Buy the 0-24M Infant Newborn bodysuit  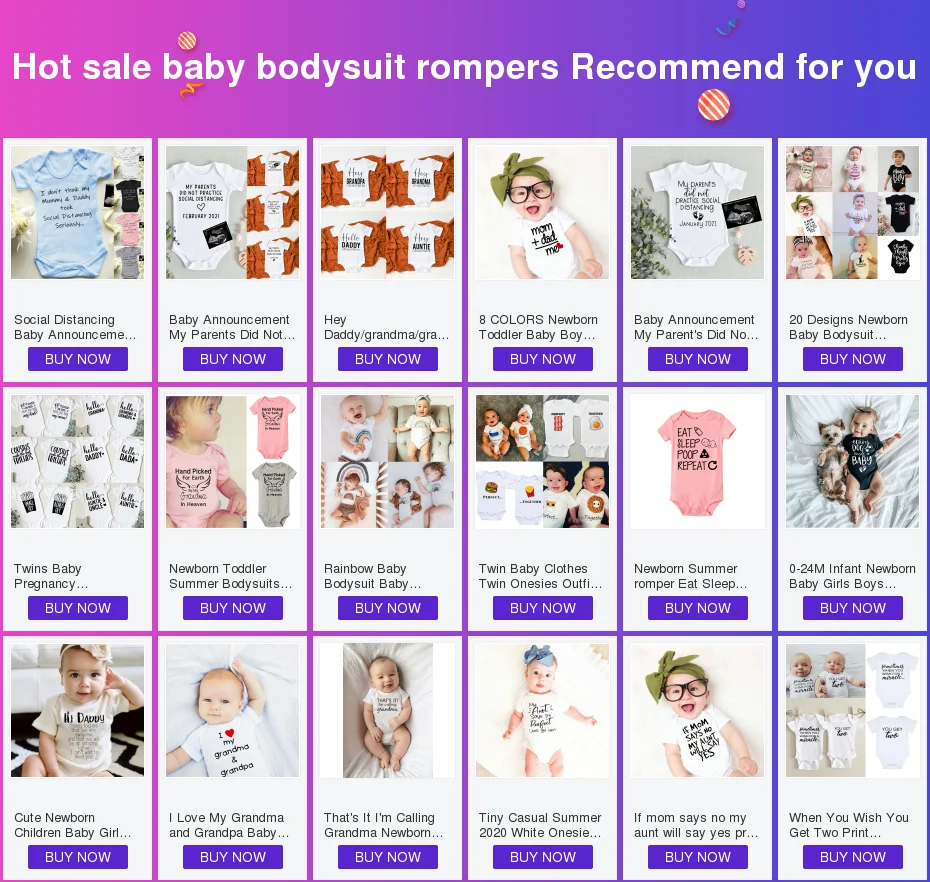[853, 608]
